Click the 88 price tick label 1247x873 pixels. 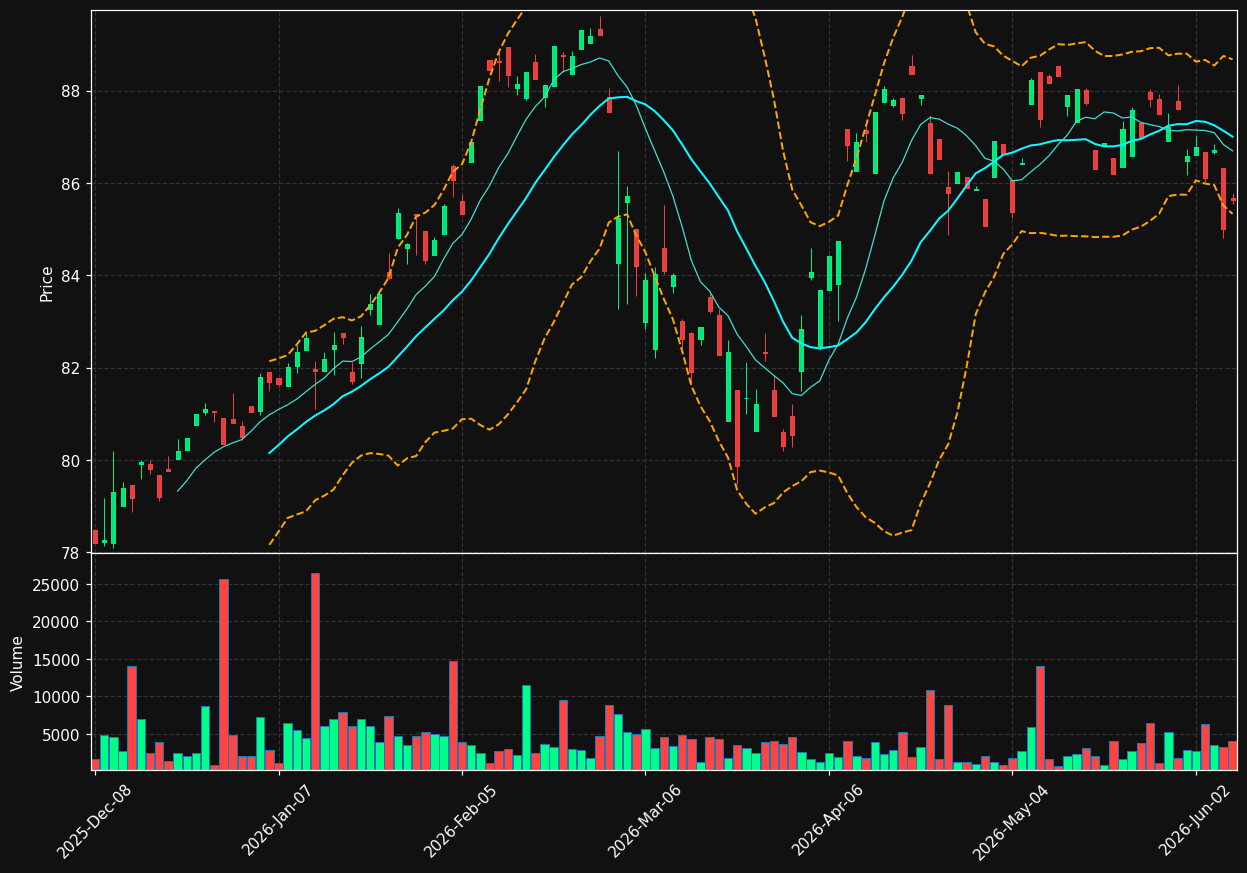pyautogui.click(x=72, y=92)
